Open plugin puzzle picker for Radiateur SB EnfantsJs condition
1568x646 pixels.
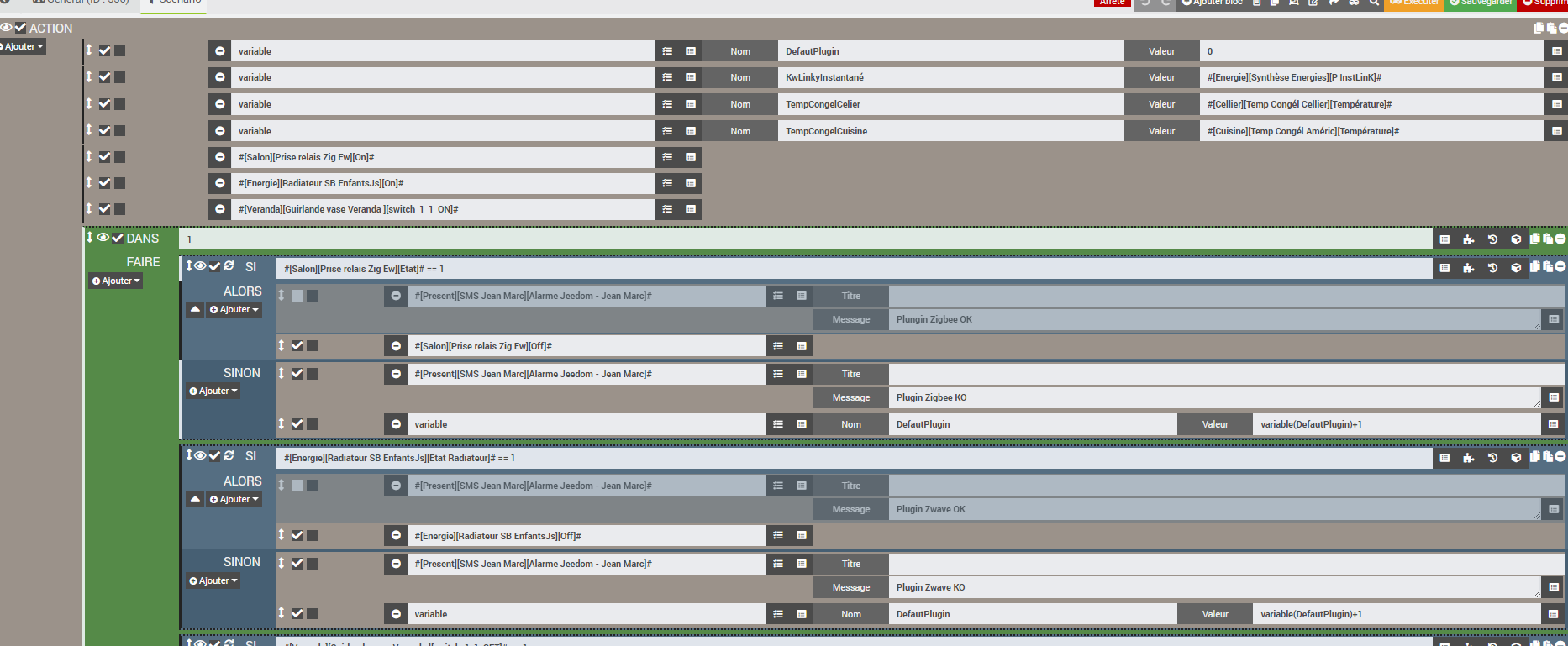point(1468,458)
